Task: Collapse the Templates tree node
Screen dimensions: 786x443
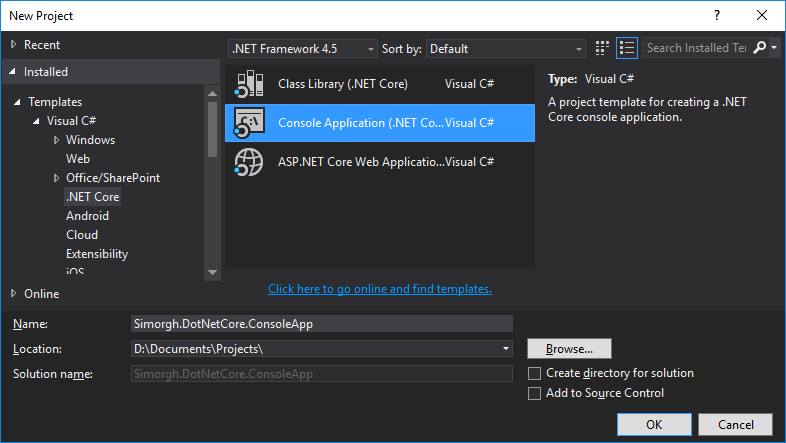Action: (17, 102)
